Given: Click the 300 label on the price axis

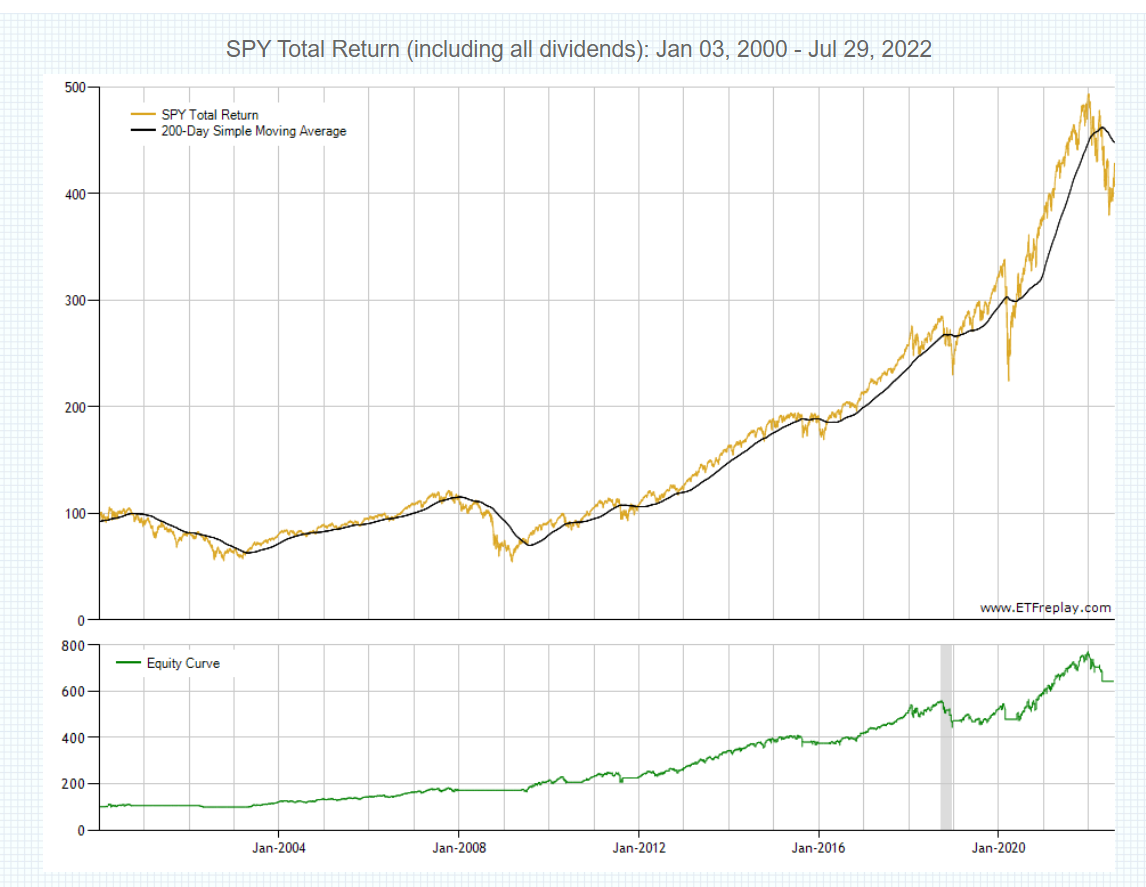Looking at the screenshot, I should 75,300.
